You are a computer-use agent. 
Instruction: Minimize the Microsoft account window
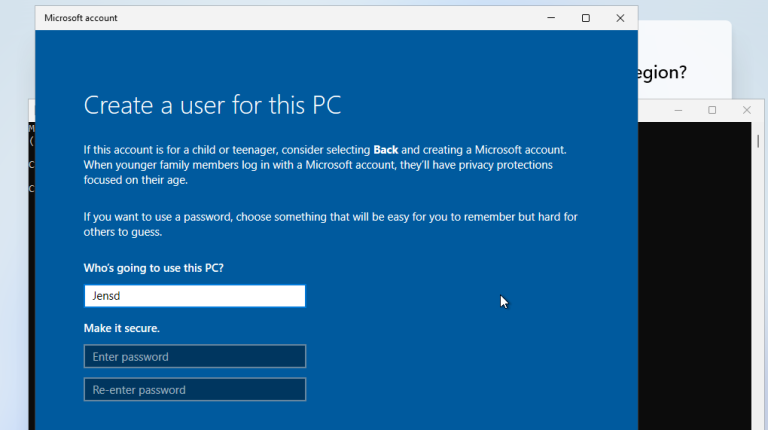coord(551,18)
